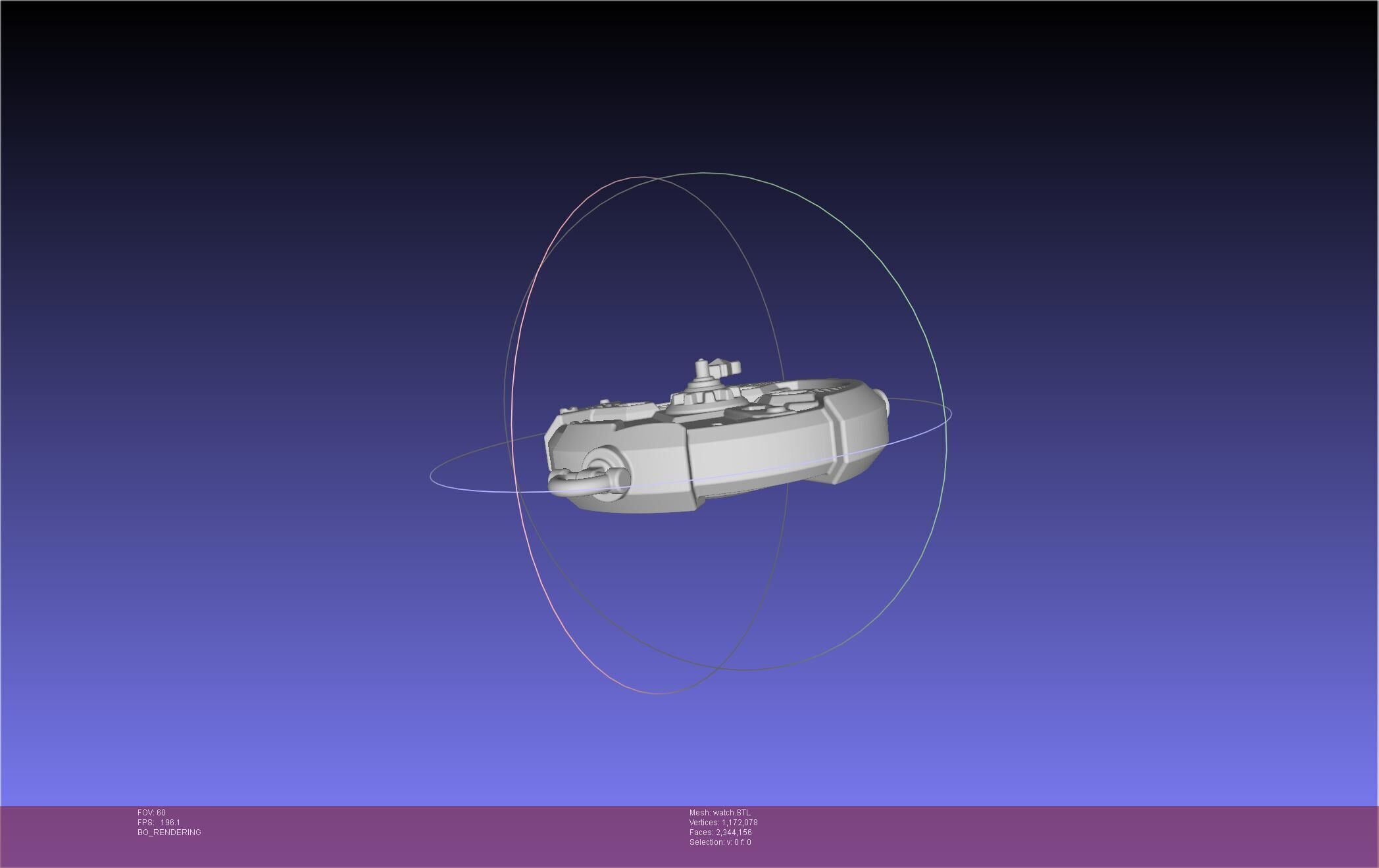Click the 'Selection: v: 0 f: 0' text
The width and height of the screenshot is (1379, 868).
point(720,842)
